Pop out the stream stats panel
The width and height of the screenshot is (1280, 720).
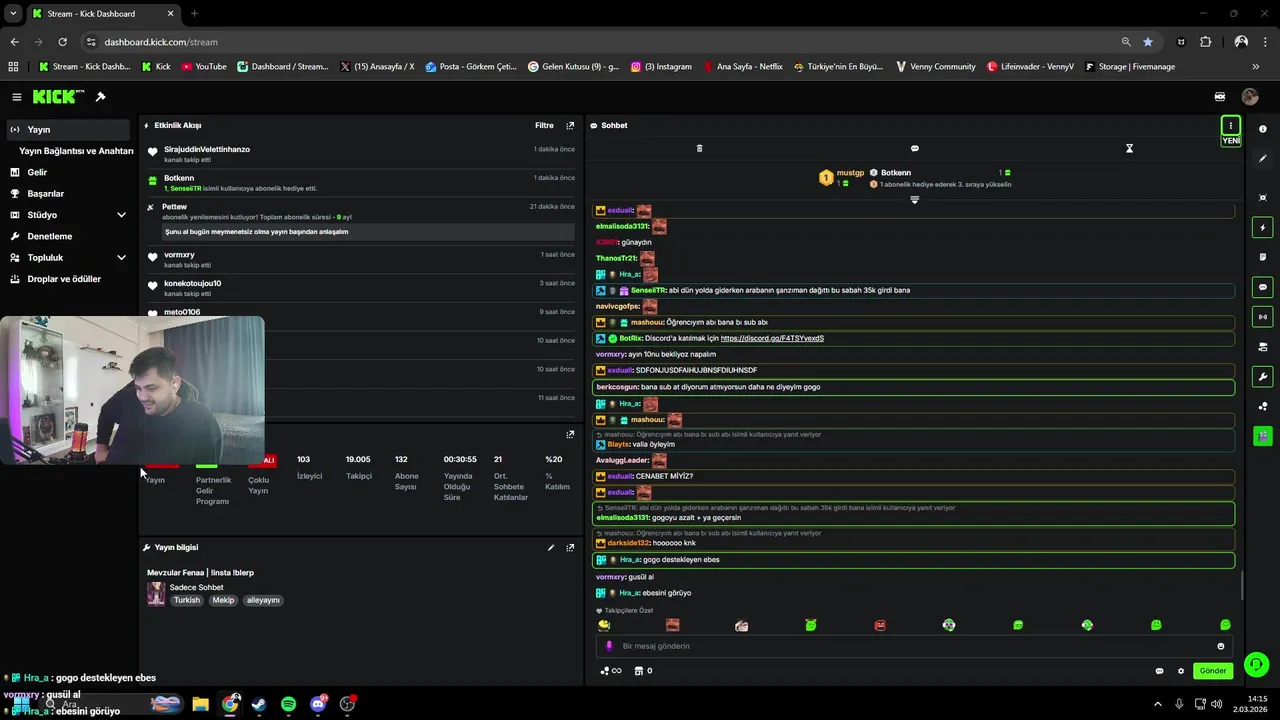pyautogui.click(x=570, y=435)
